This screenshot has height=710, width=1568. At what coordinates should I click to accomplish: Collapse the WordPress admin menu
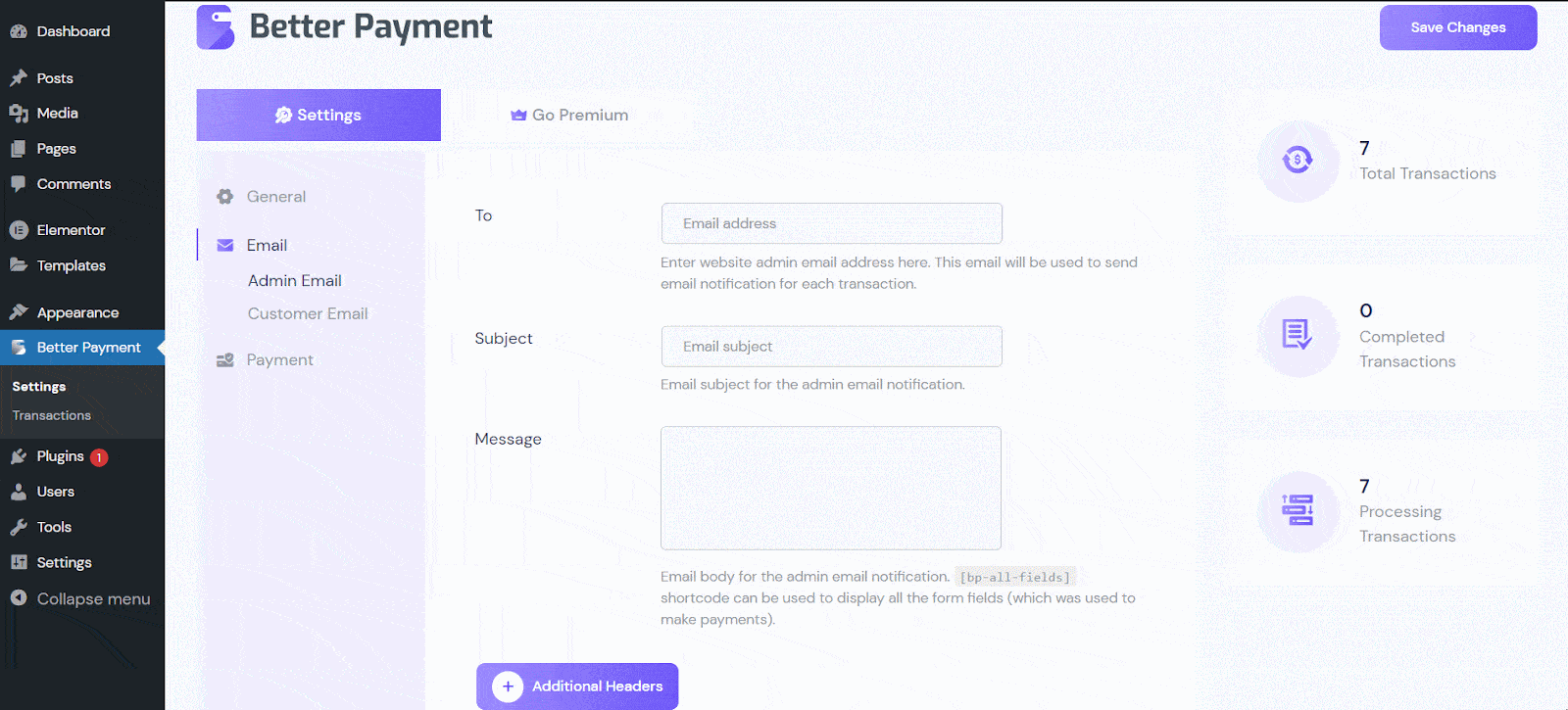coord(81,598)
